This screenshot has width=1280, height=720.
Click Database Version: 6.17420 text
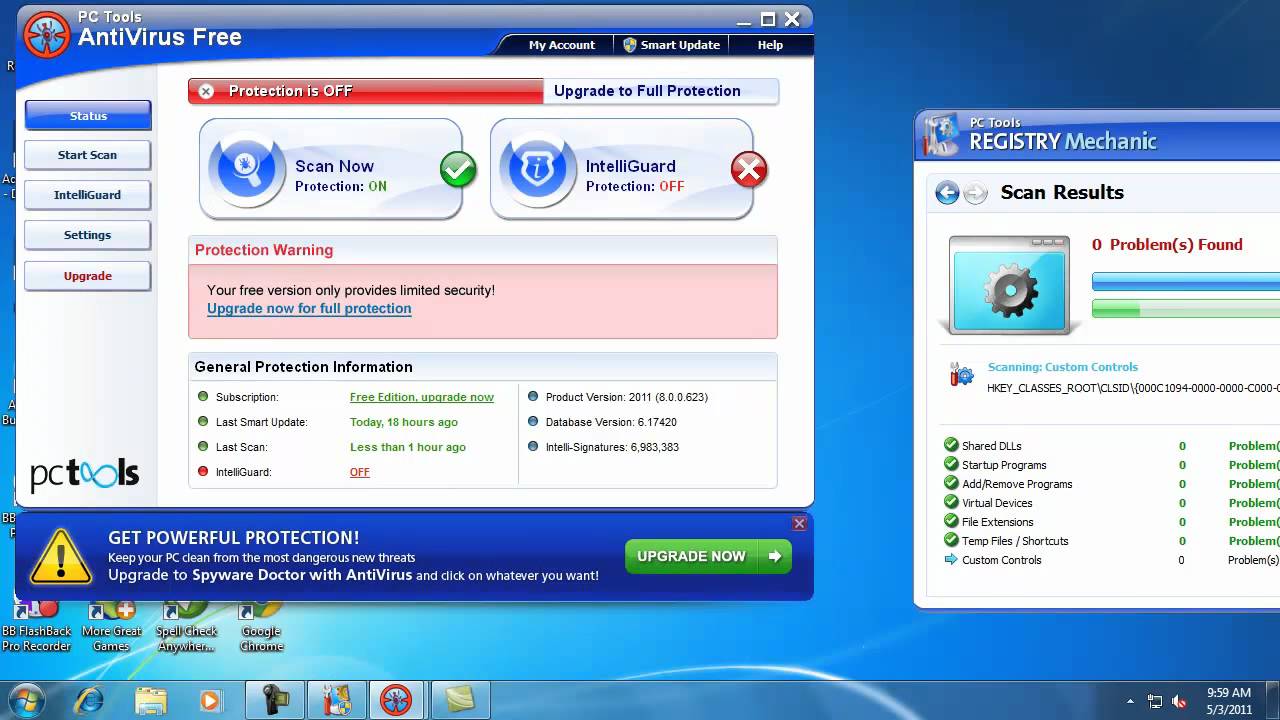[611, 422]
